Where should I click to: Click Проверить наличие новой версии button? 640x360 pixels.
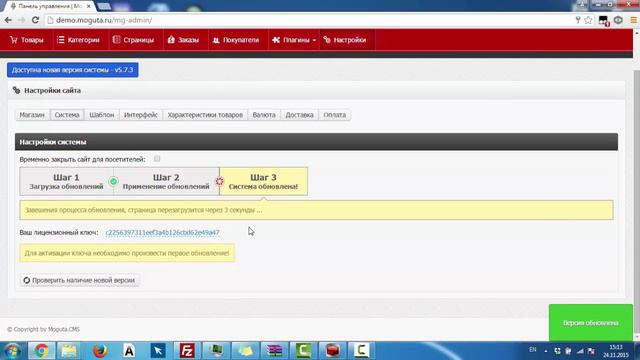click(79, 280)
